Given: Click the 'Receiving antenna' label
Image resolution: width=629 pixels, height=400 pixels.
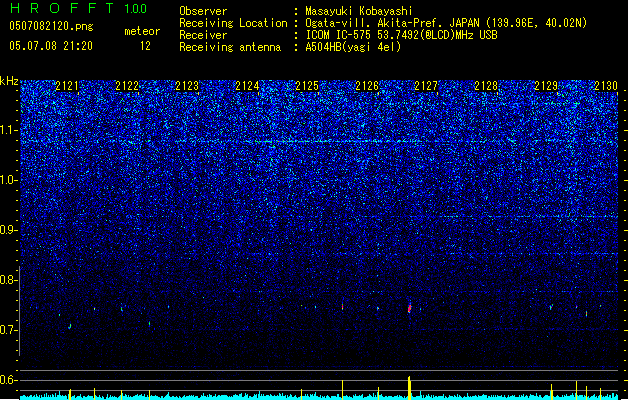Looking at the screenshot, I should [x=230, y=47].
